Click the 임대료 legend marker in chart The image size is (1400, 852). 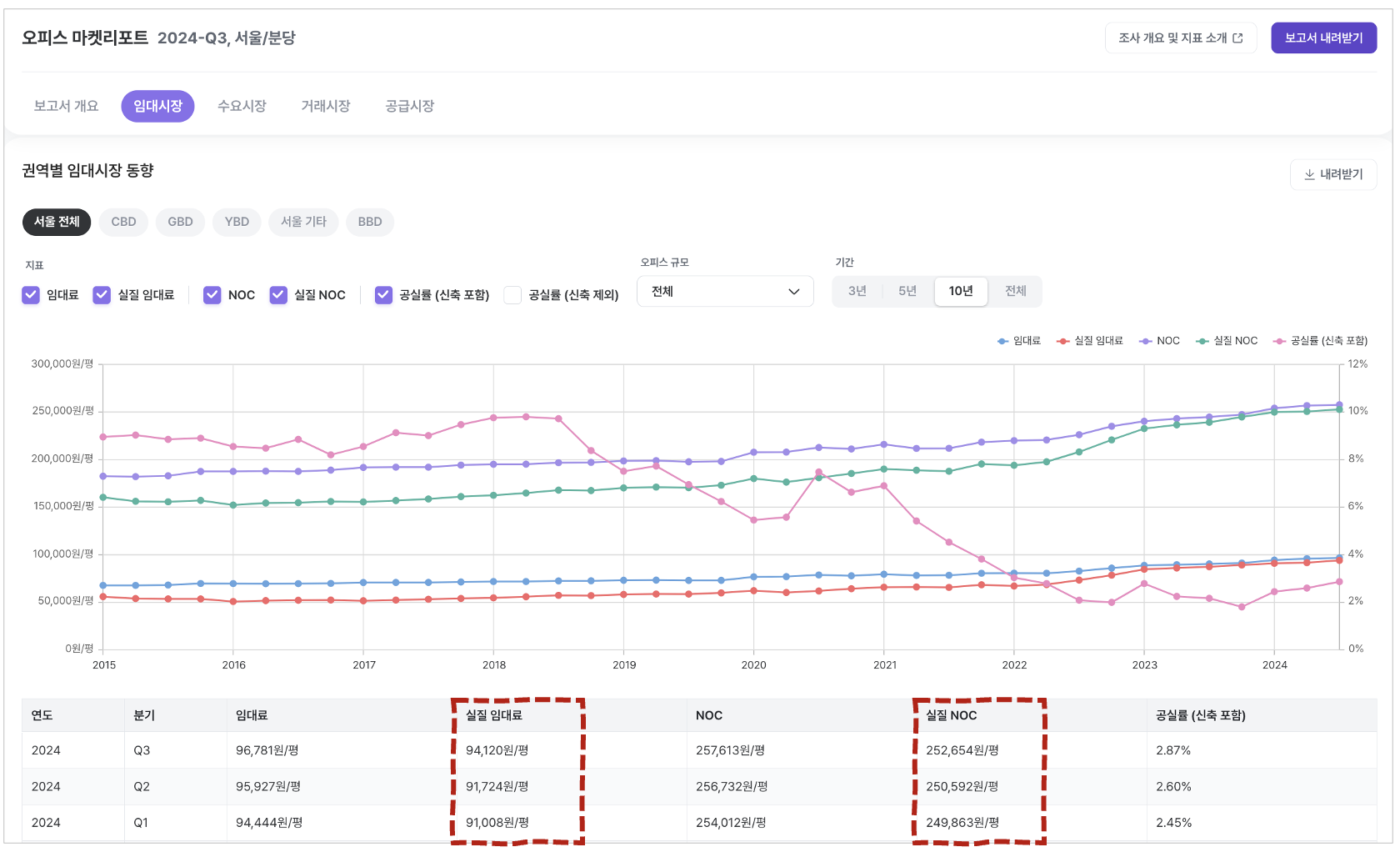click(1002, 341)
